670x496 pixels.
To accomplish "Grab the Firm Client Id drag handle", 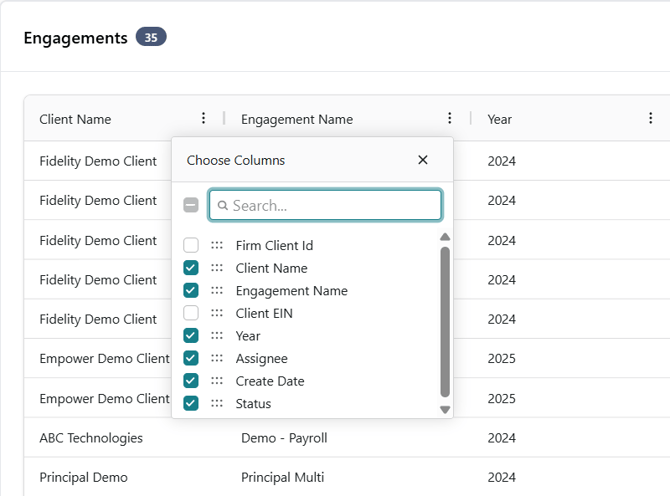I will pyautogui.click(x=217, y=245).
